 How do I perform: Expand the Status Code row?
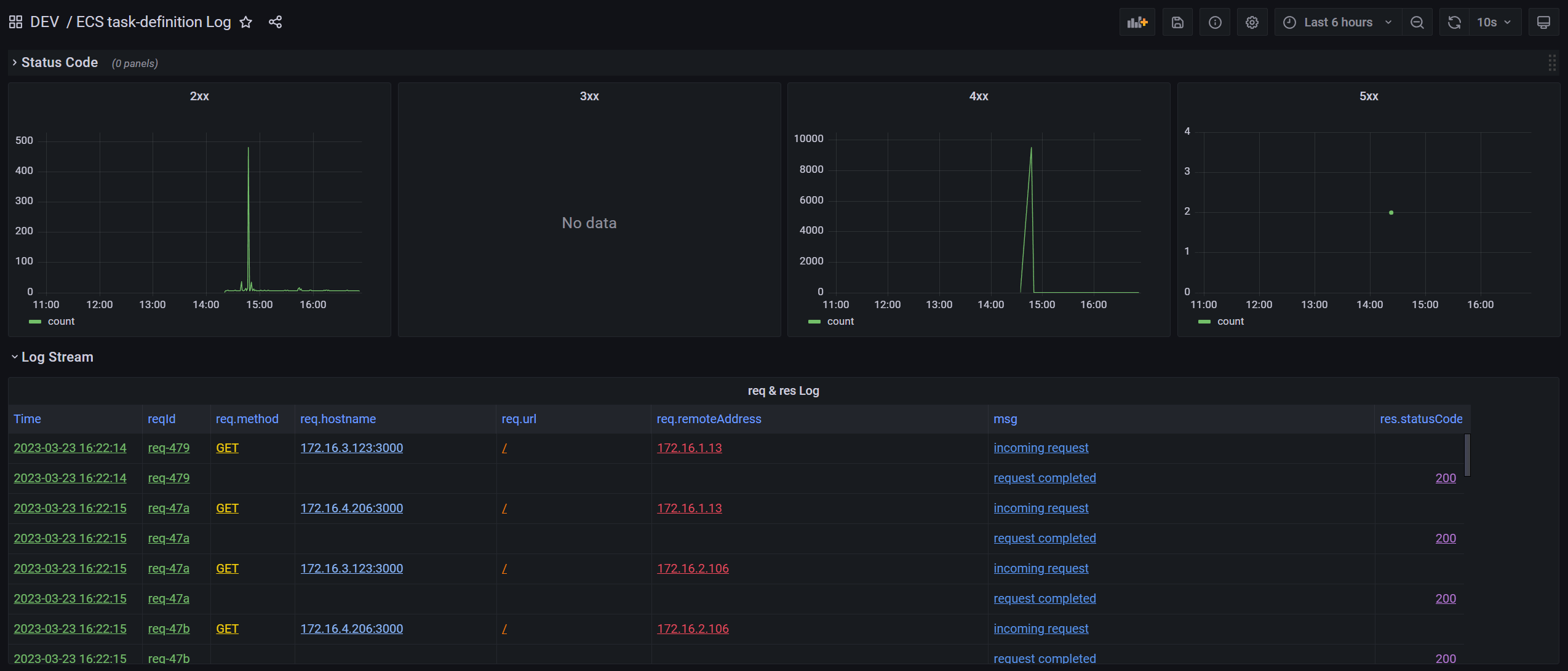(x=59, y=62)
